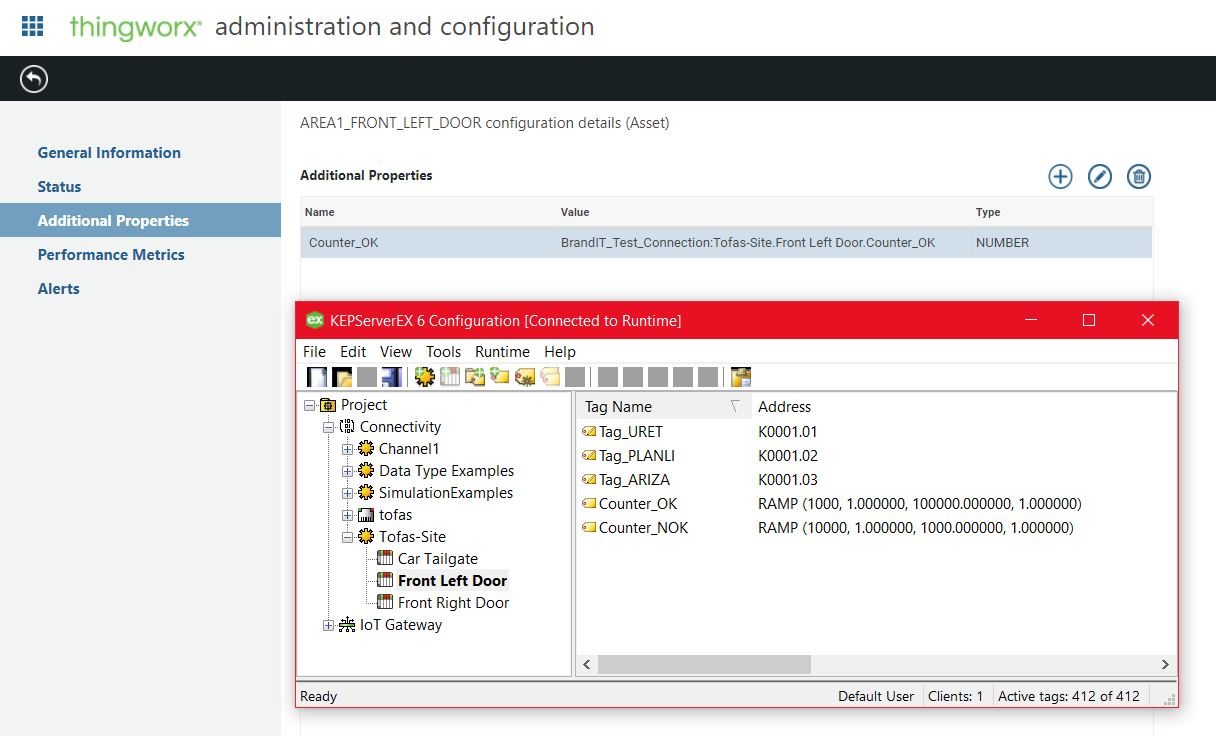Screen dimensions: 1216x736
Task: Expand the SimulationExamples node
Action: [348, 493]
